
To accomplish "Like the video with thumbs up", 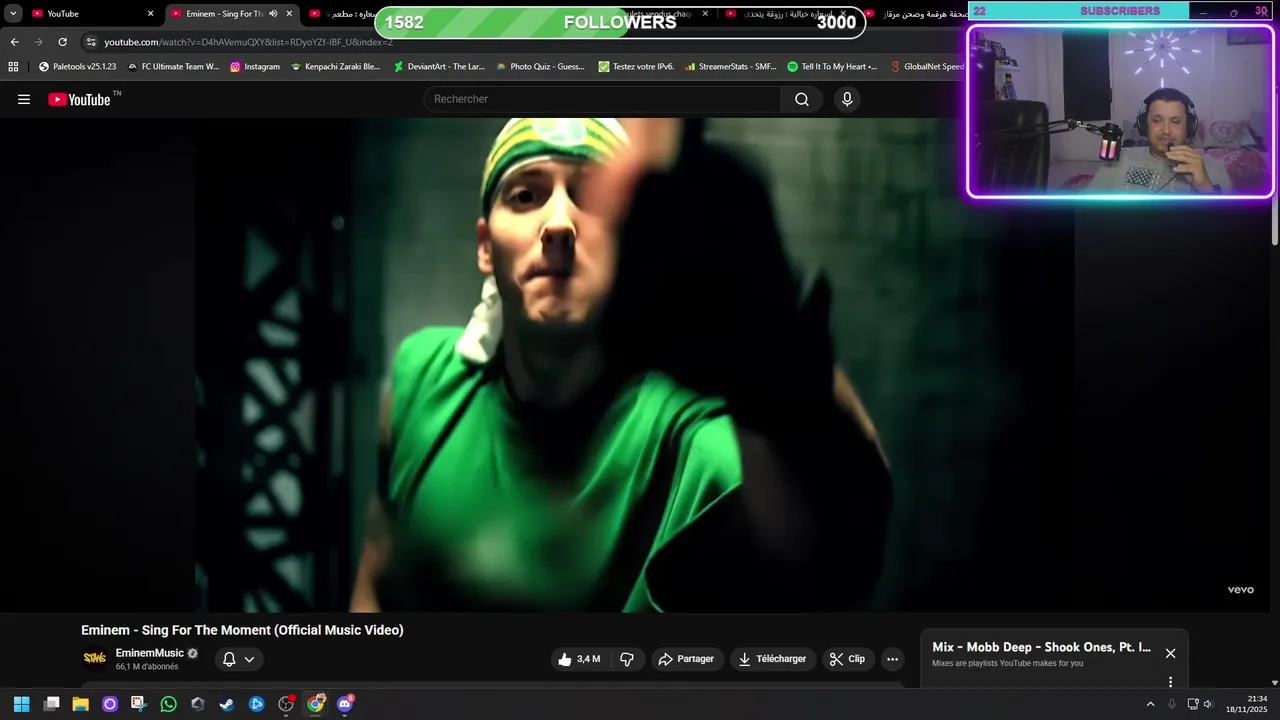I will [580, 659].
